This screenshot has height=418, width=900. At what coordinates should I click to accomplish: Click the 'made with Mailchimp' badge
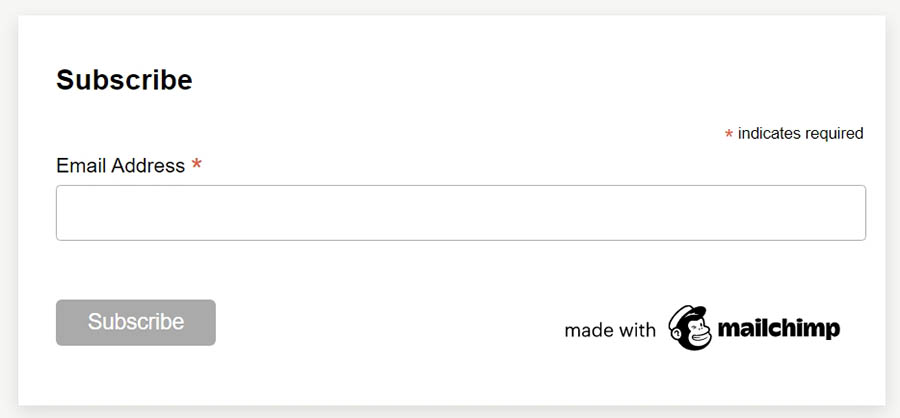coord(702,329)
